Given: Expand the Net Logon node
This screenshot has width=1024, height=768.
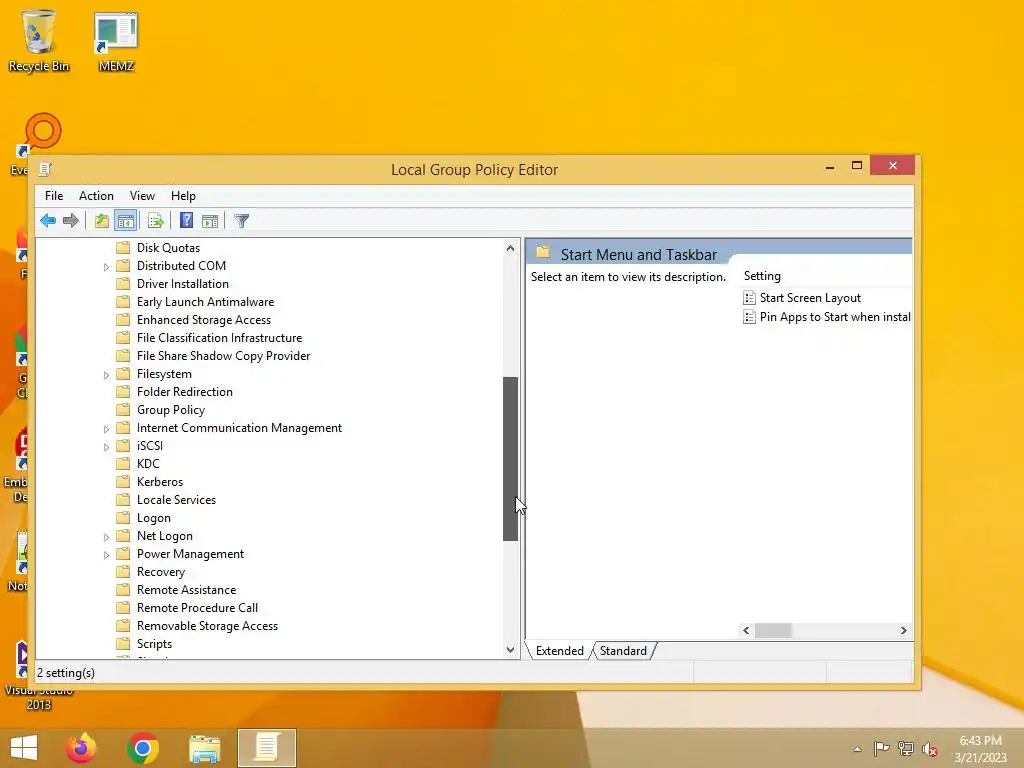Looking at the screenshot, I should 106,537.
